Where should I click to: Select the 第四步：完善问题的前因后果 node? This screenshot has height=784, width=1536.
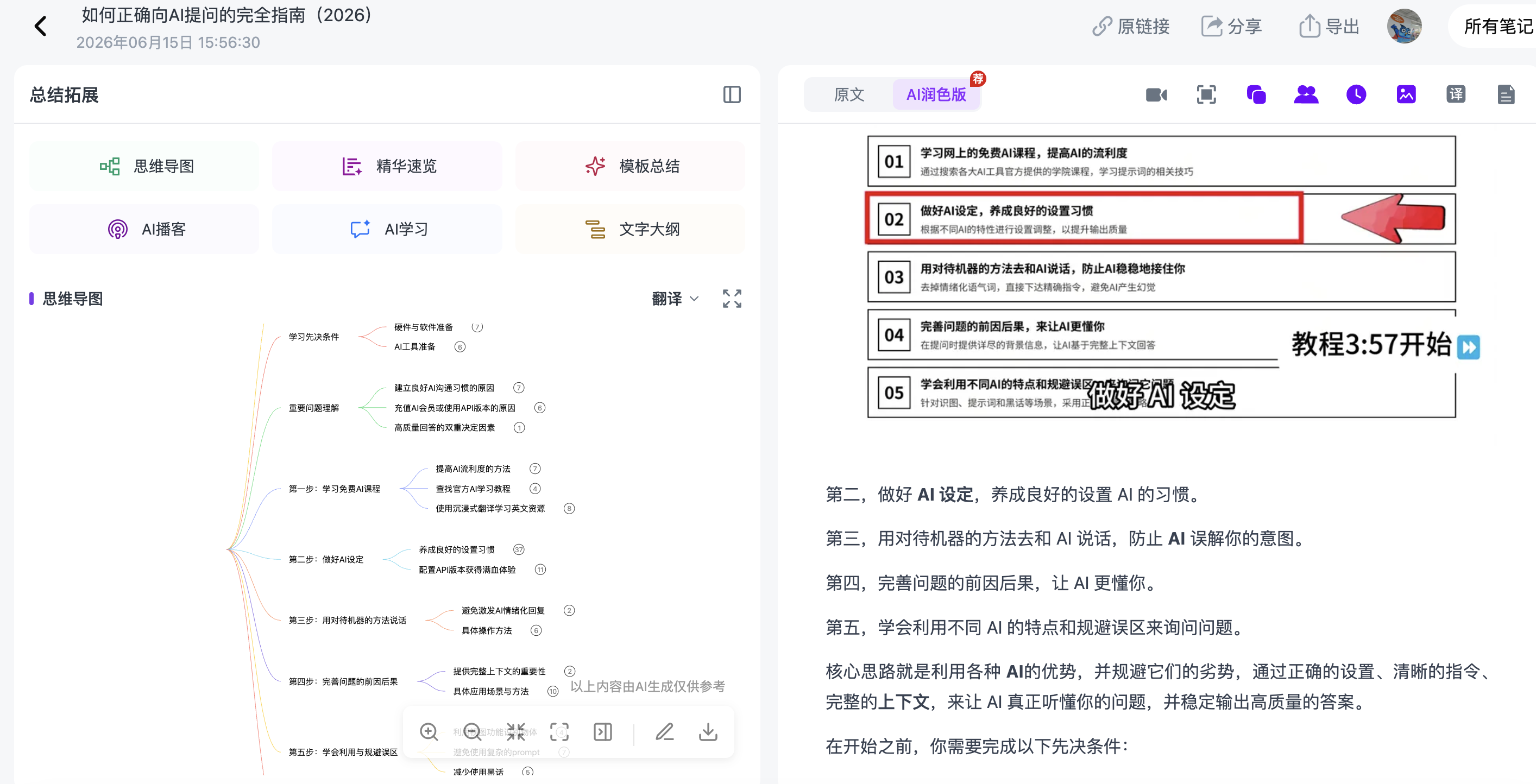[x=343, y=681]
